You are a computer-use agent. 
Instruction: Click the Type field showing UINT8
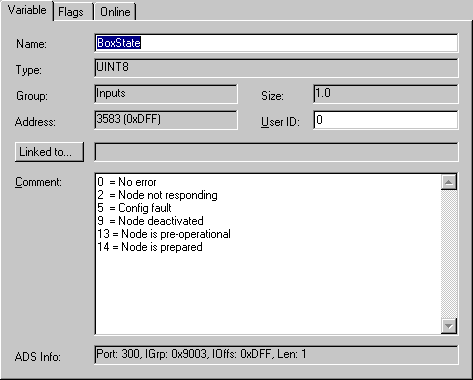[x=276, y=68]
